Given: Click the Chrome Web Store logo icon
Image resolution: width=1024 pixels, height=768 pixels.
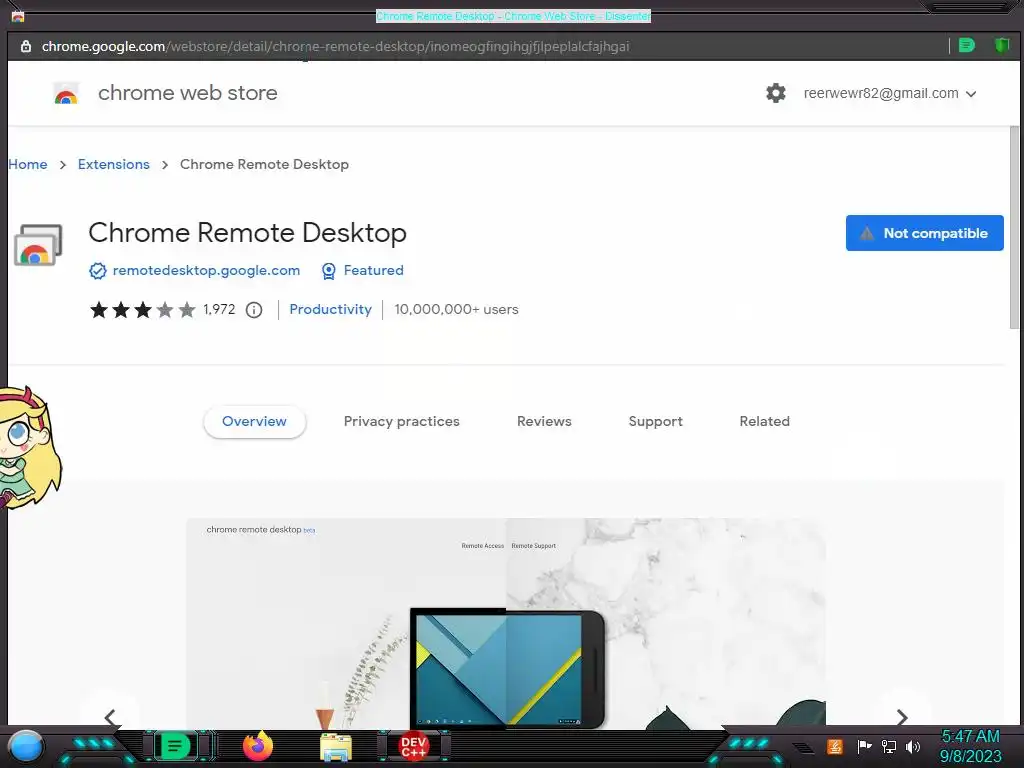Looking at the screenshot, I should pyautogui.click(x=66, y=93).
